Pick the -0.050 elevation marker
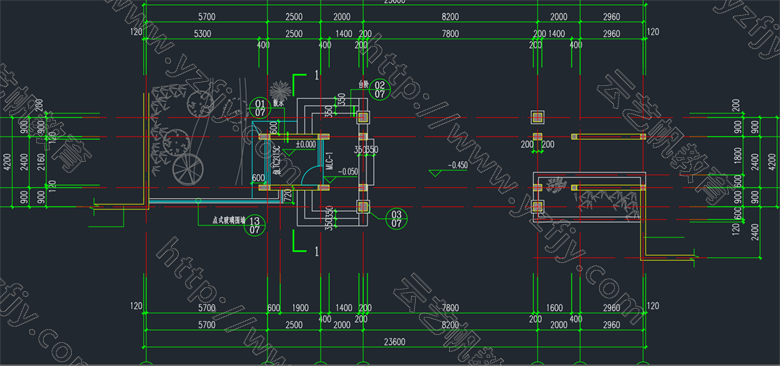This screenshot has width=780, height=366. [341, 175]
